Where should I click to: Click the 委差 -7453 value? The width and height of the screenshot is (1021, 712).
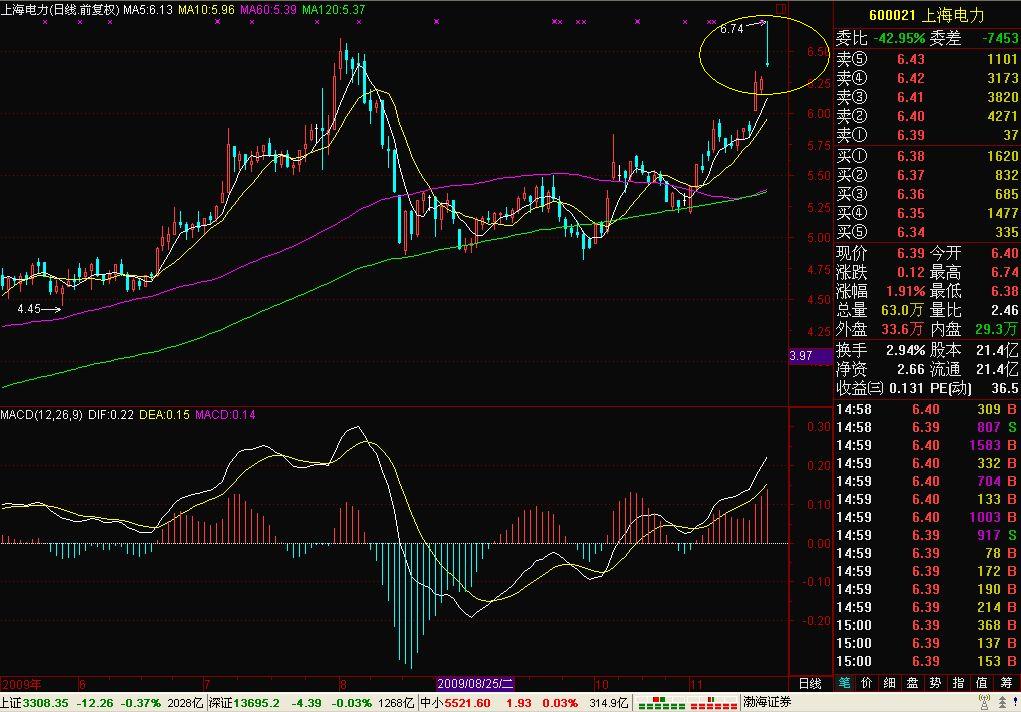tap(1000, 38)
